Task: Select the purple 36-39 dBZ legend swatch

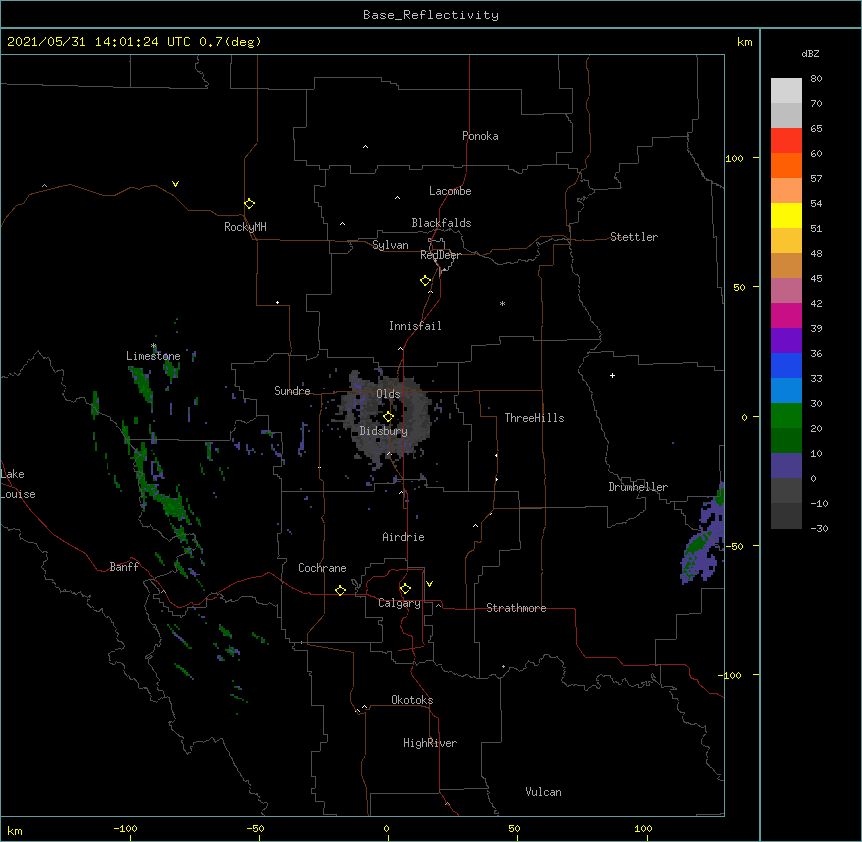Action: [786, 341]
